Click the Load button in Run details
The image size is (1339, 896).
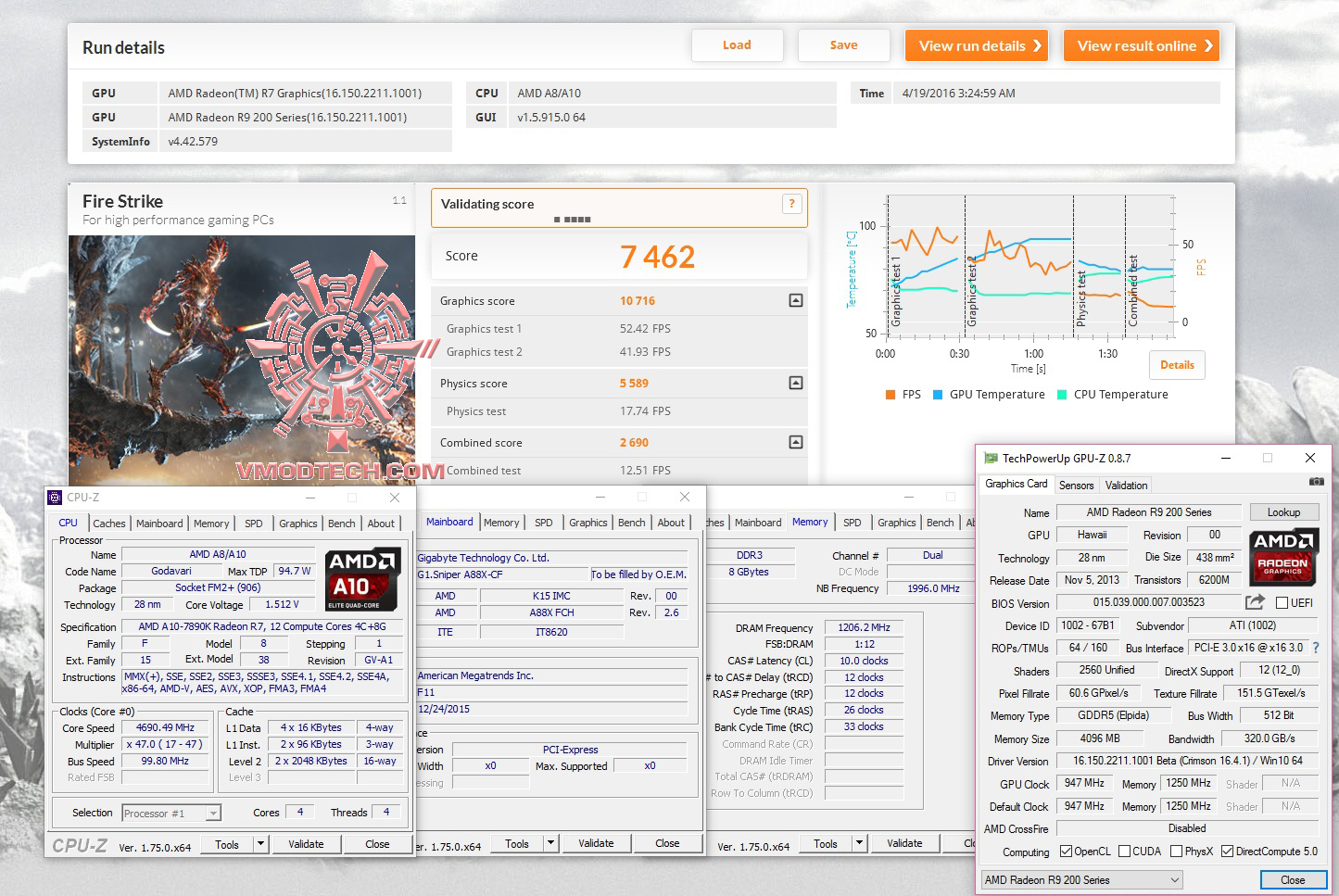738,45
